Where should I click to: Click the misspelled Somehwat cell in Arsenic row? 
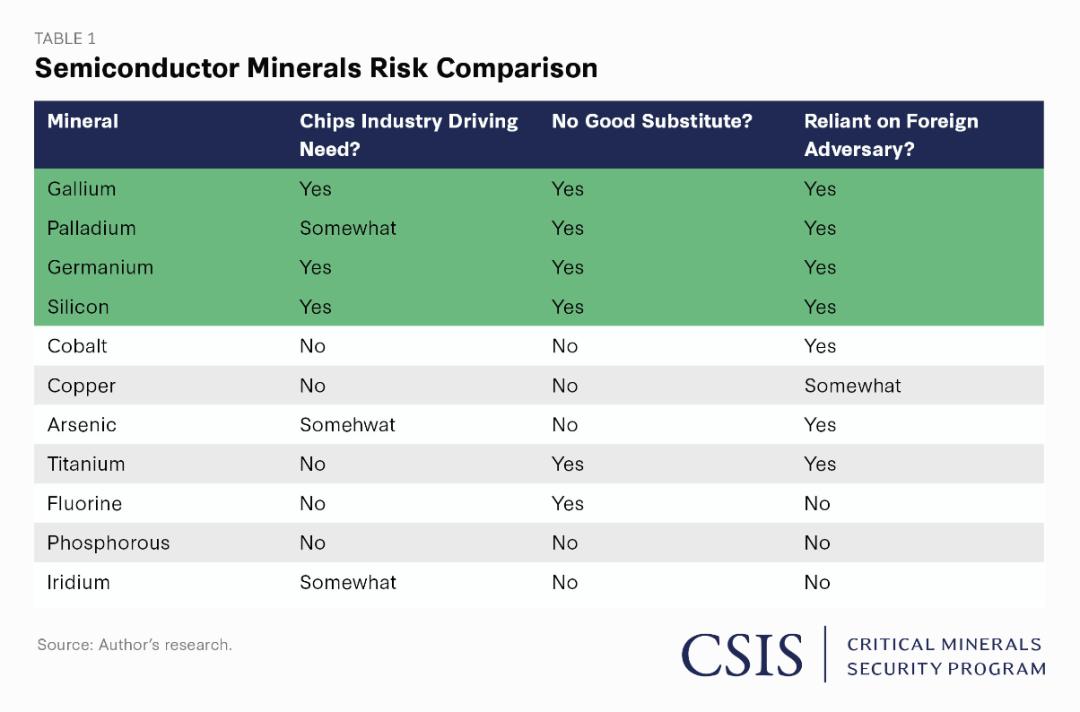coord(347,425)
